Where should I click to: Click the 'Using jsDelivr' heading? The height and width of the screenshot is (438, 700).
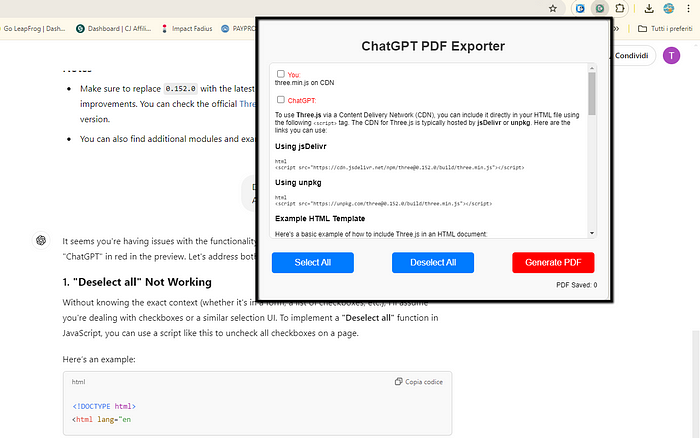point(300,146)
